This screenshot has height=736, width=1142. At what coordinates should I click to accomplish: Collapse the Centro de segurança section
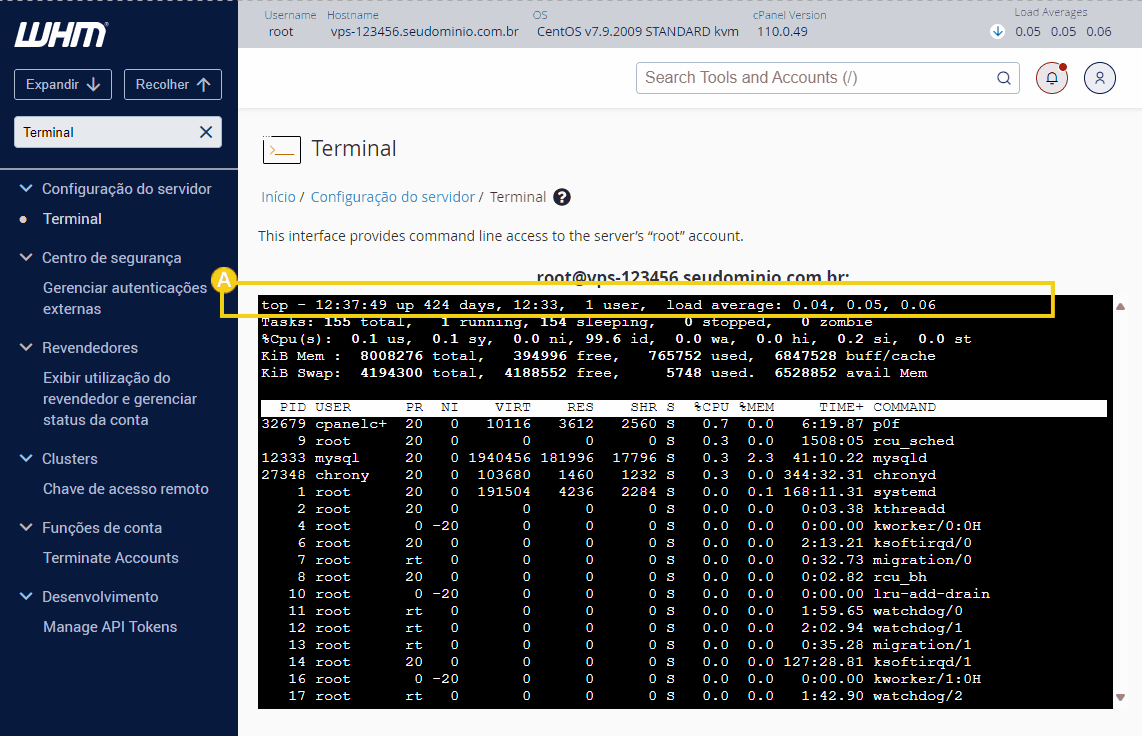[24, 257]
